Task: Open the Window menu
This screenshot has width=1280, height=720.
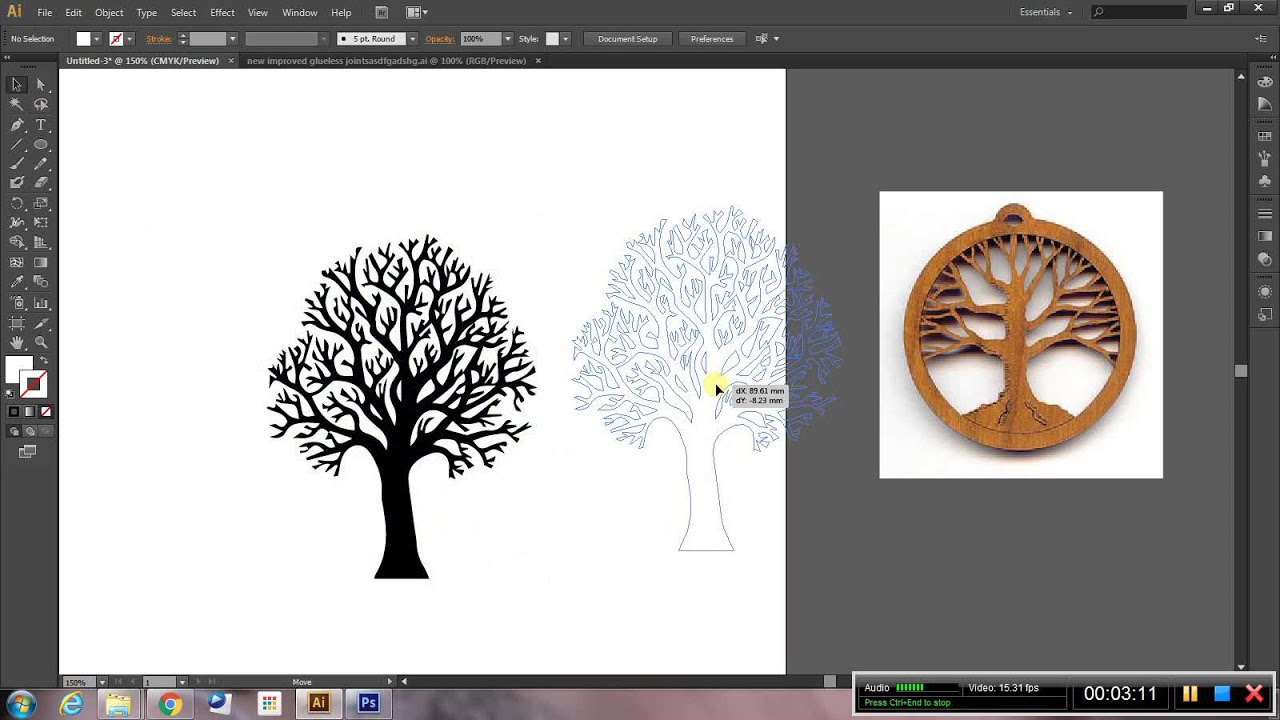Action: 299,13
